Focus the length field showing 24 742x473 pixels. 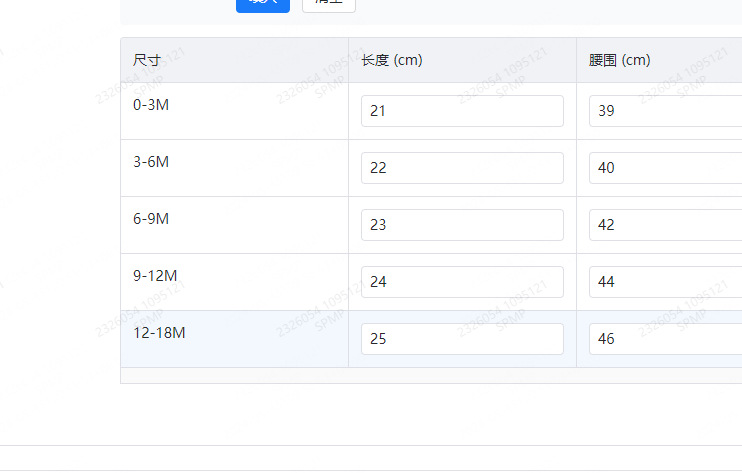pos(462,282)
